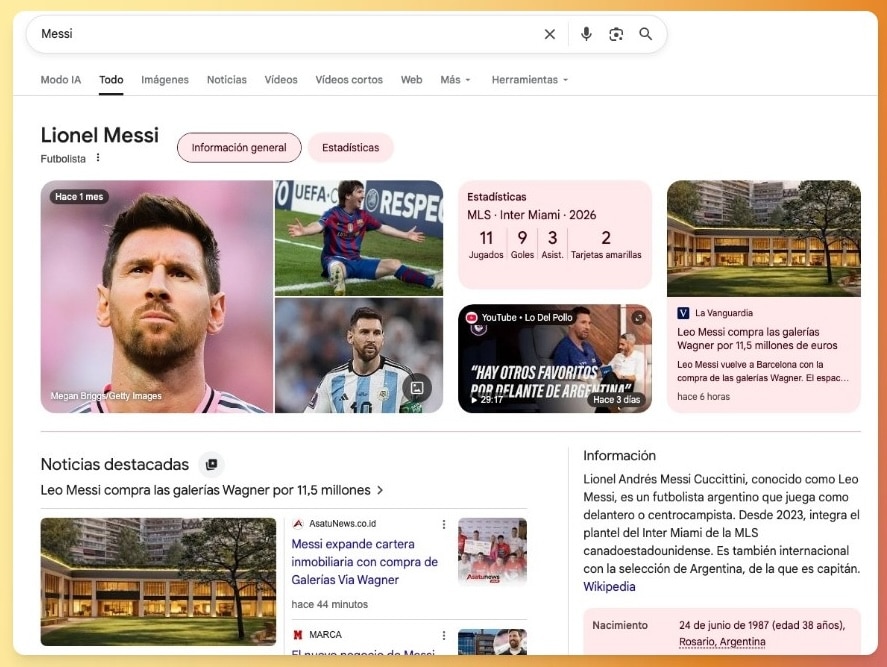
Task: Open the La Vanguardia galerías Wagner photo
Action: tap(764, 238)
